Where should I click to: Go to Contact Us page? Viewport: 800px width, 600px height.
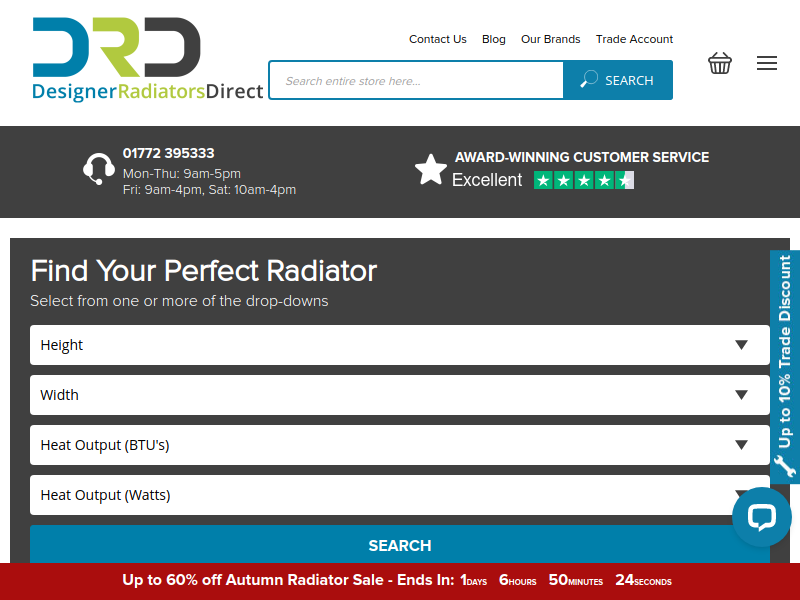(437, 39)
